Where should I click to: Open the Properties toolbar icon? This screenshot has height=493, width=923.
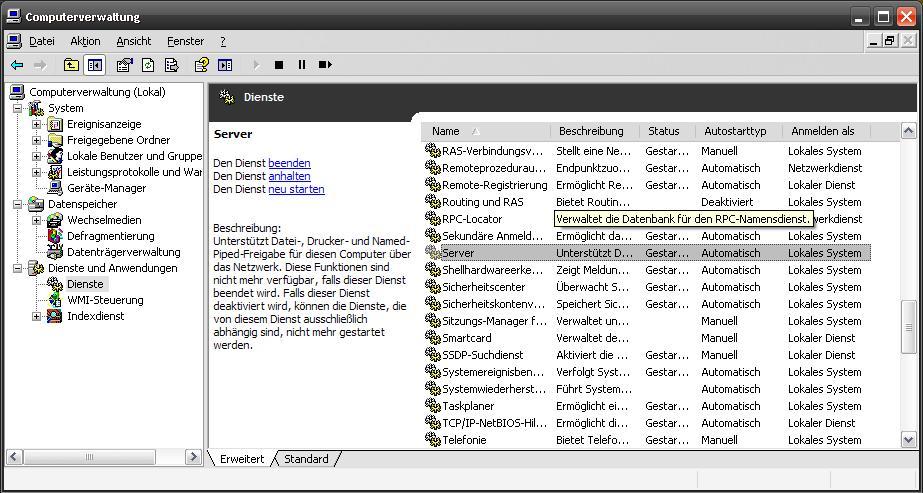(125, 65)
